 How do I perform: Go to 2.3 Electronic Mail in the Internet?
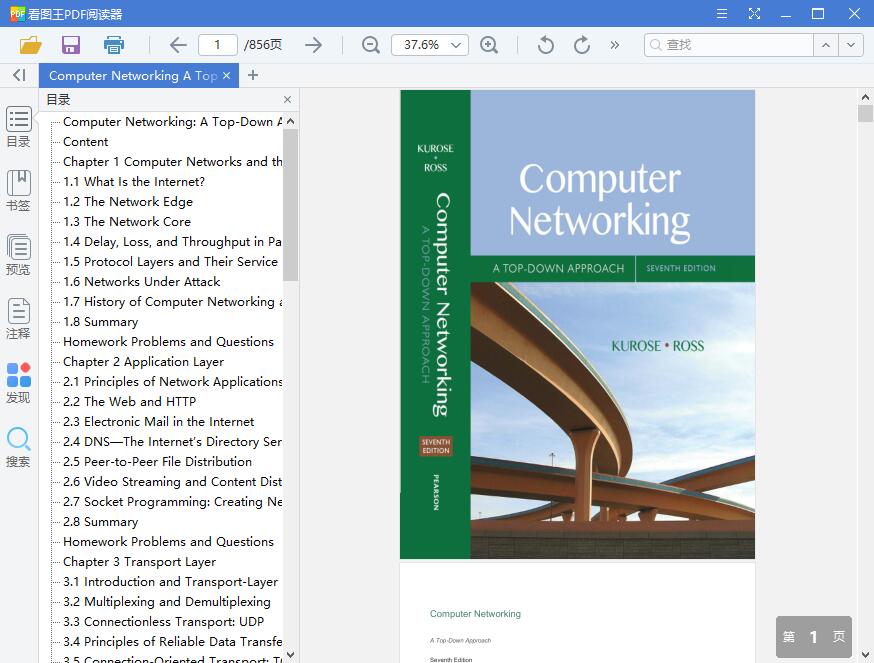click(158, 422)
